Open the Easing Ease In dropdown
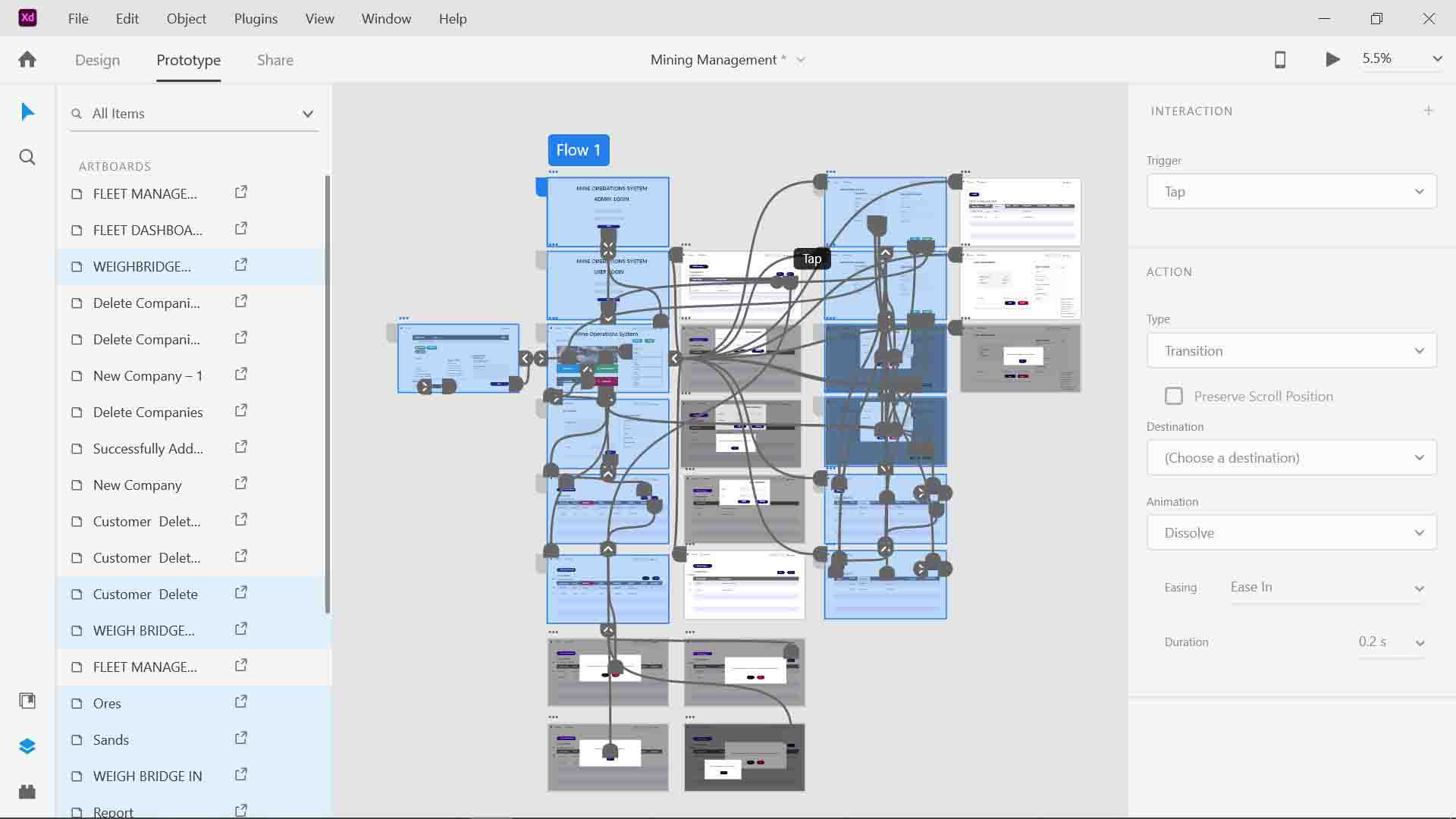The width and height of the screenshot is (1456, 819). pyautogui.click(x=1327, y=588)
